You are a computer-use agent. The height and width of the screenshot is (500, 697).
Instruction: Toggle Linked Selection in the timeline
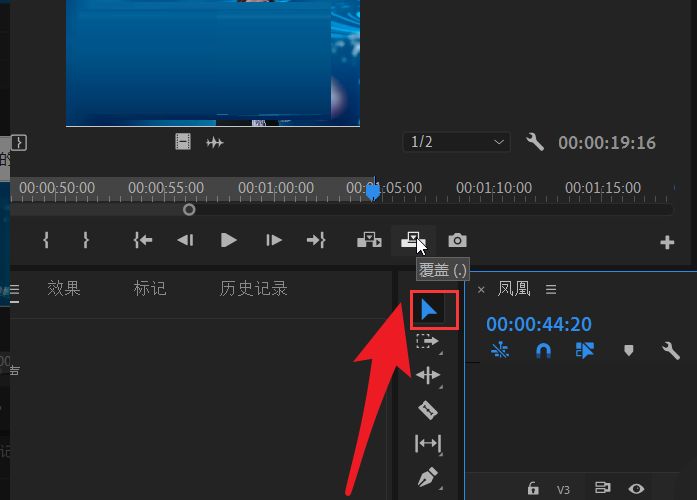(585, 351)
